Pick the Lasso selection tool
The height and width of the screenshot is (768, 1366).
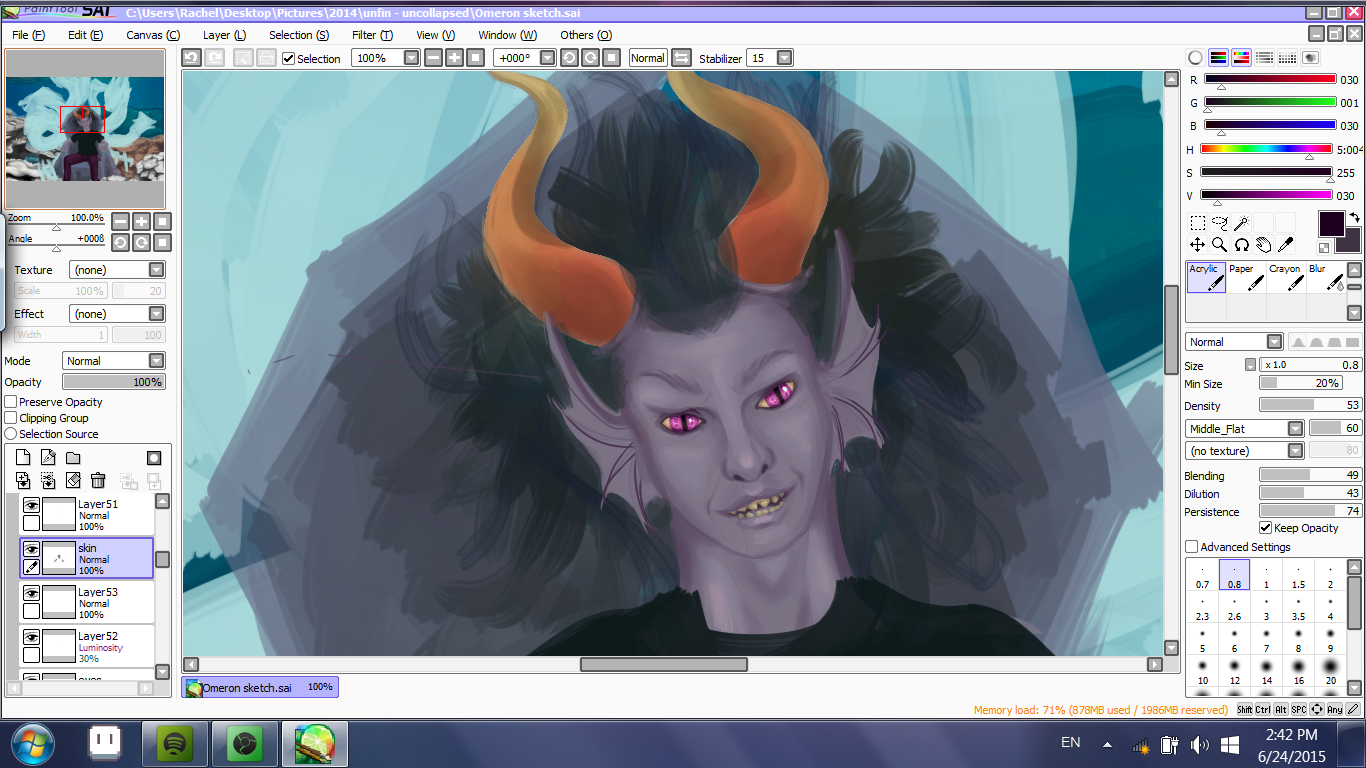click(x=1219, y=223)
